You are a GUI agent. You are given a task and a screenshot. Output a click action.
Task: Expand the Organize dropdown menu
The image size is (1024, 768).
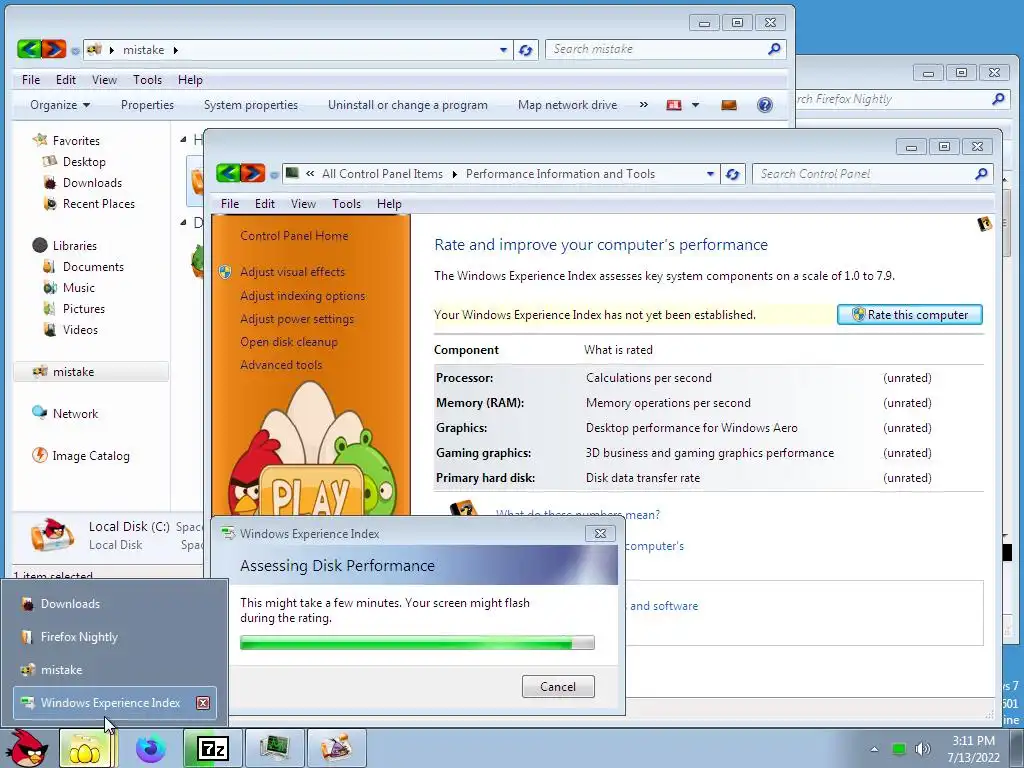(60, 105)
